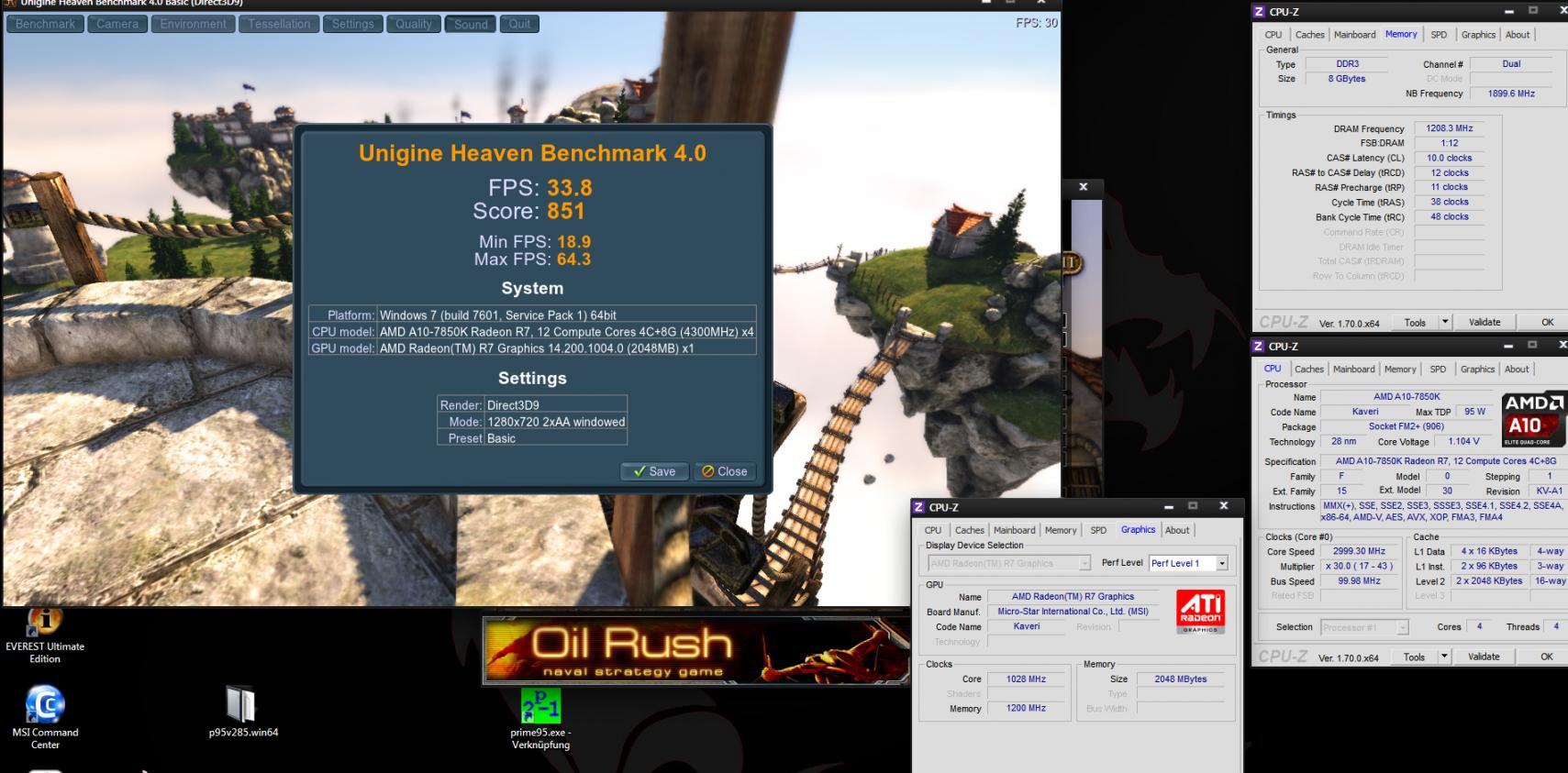Click the AMD A10-7850K processor name field
This screenshot has width=1568, height=773.
click(x=1407, y=397)
